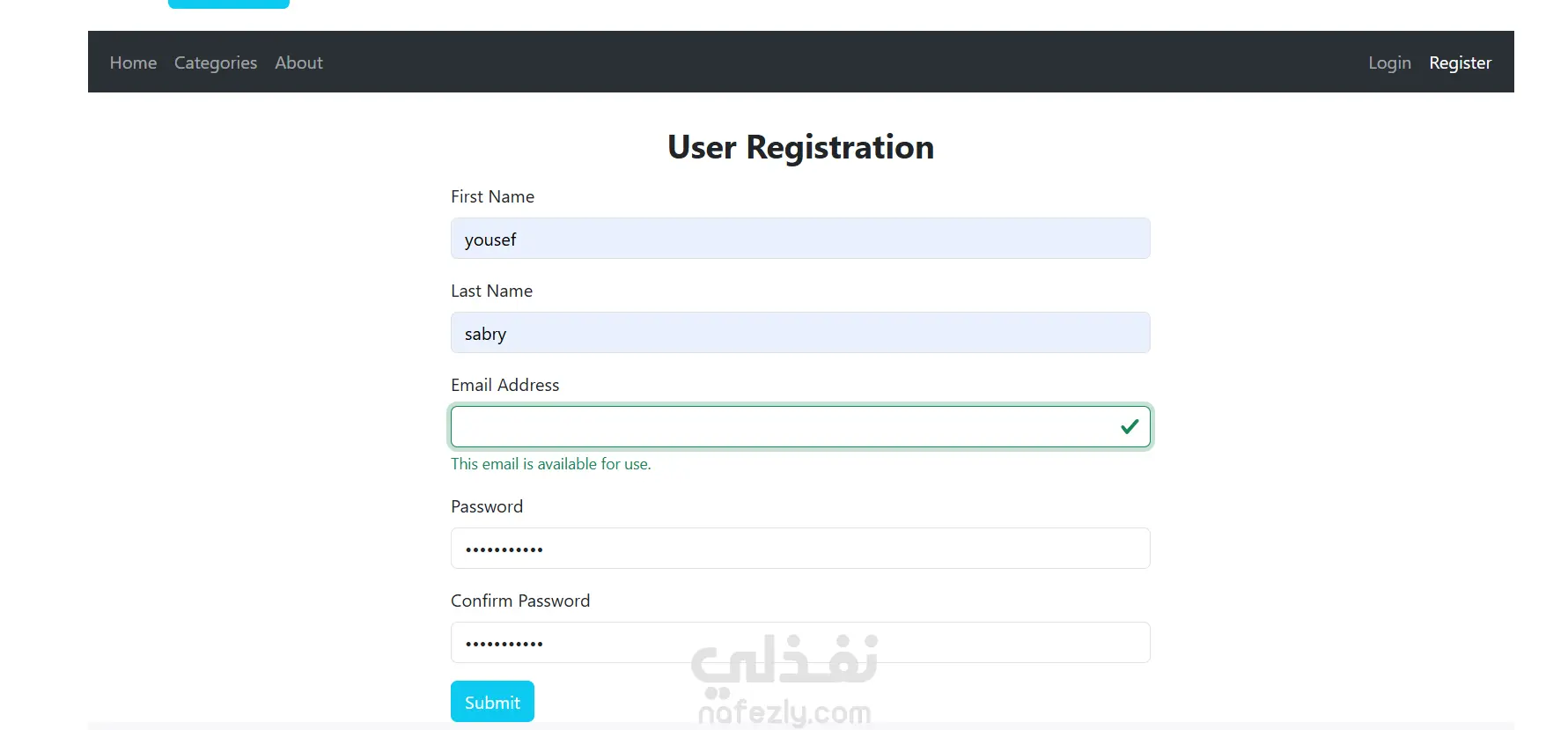Click the Confirm Password input field
The image size is (1568, 730).
[x=799, y=643]
